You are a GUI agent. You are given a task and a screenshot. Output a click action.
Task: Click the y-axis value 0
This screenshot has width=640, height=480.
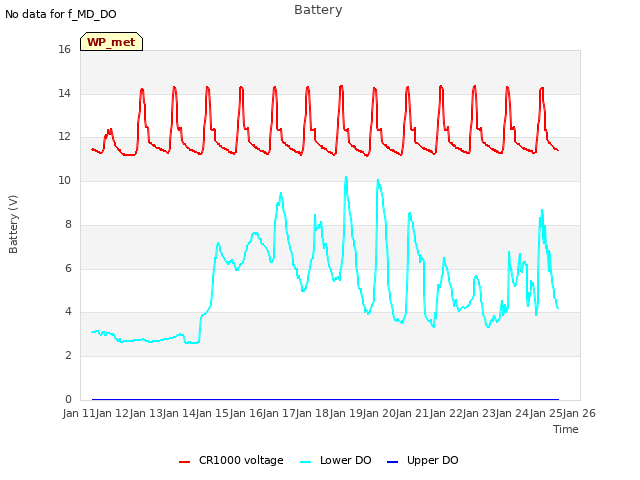click(68, 400)
